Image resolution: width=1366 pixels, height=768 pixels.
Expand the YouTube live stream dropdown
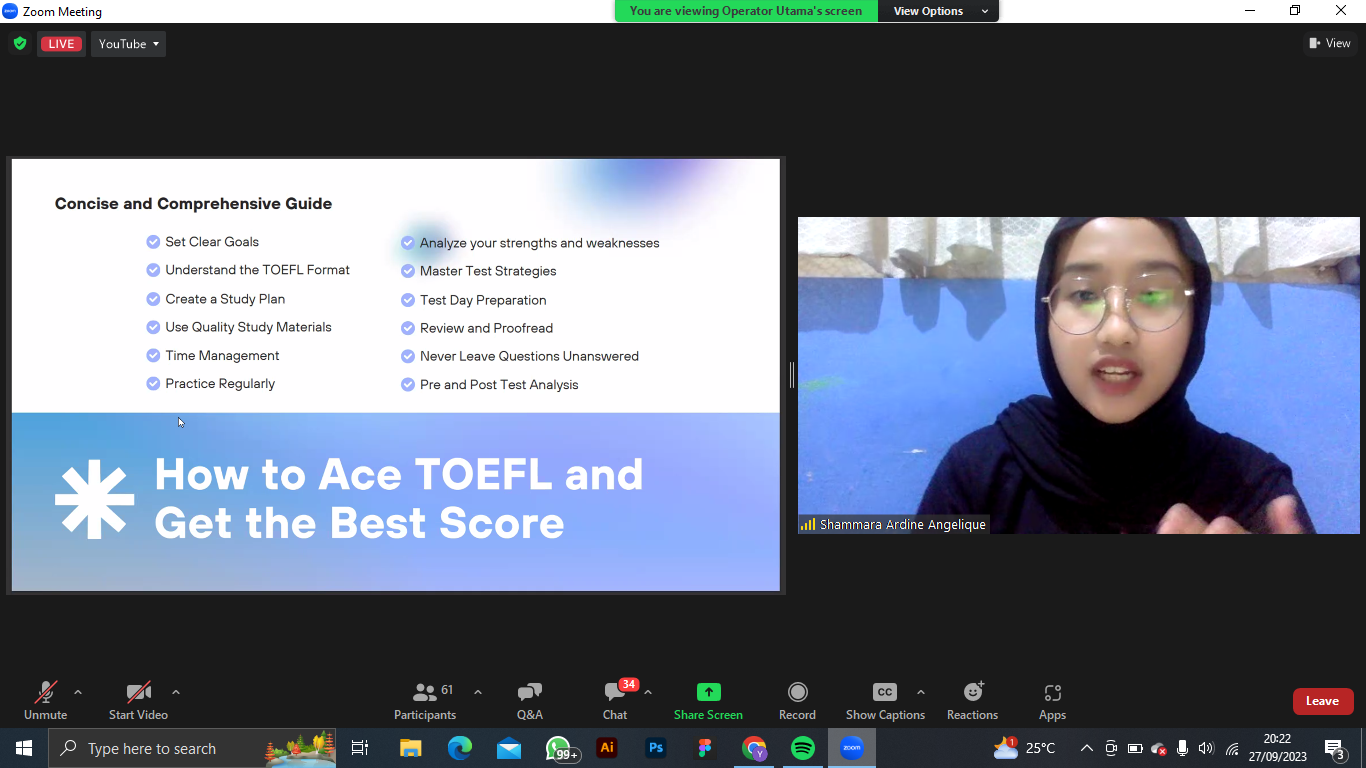tap(129, 44)
